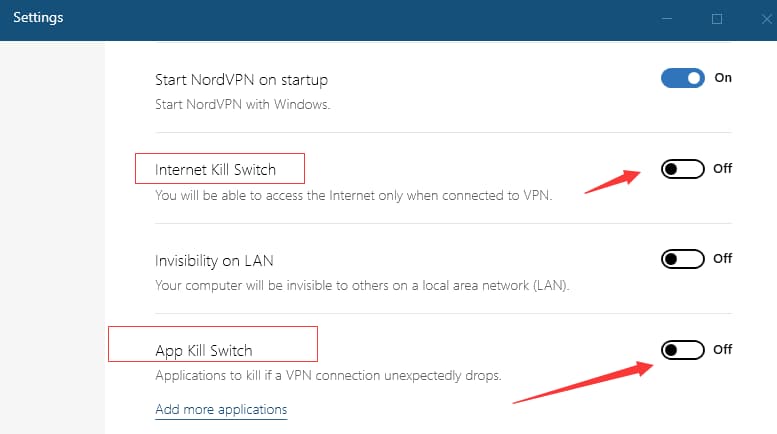Click the Start NordVPN on startup label

pyautogui.click(x=241, y=79)
